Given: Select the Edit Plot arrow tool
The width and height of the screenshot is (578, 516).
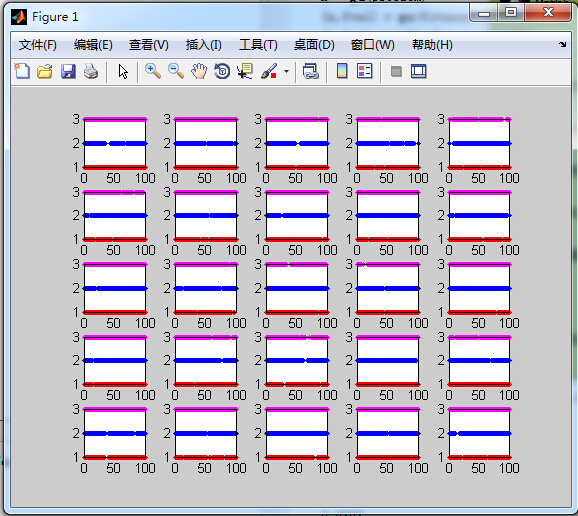Looking at the screenshot, I should pyautogui.click(x=123, y=71).
